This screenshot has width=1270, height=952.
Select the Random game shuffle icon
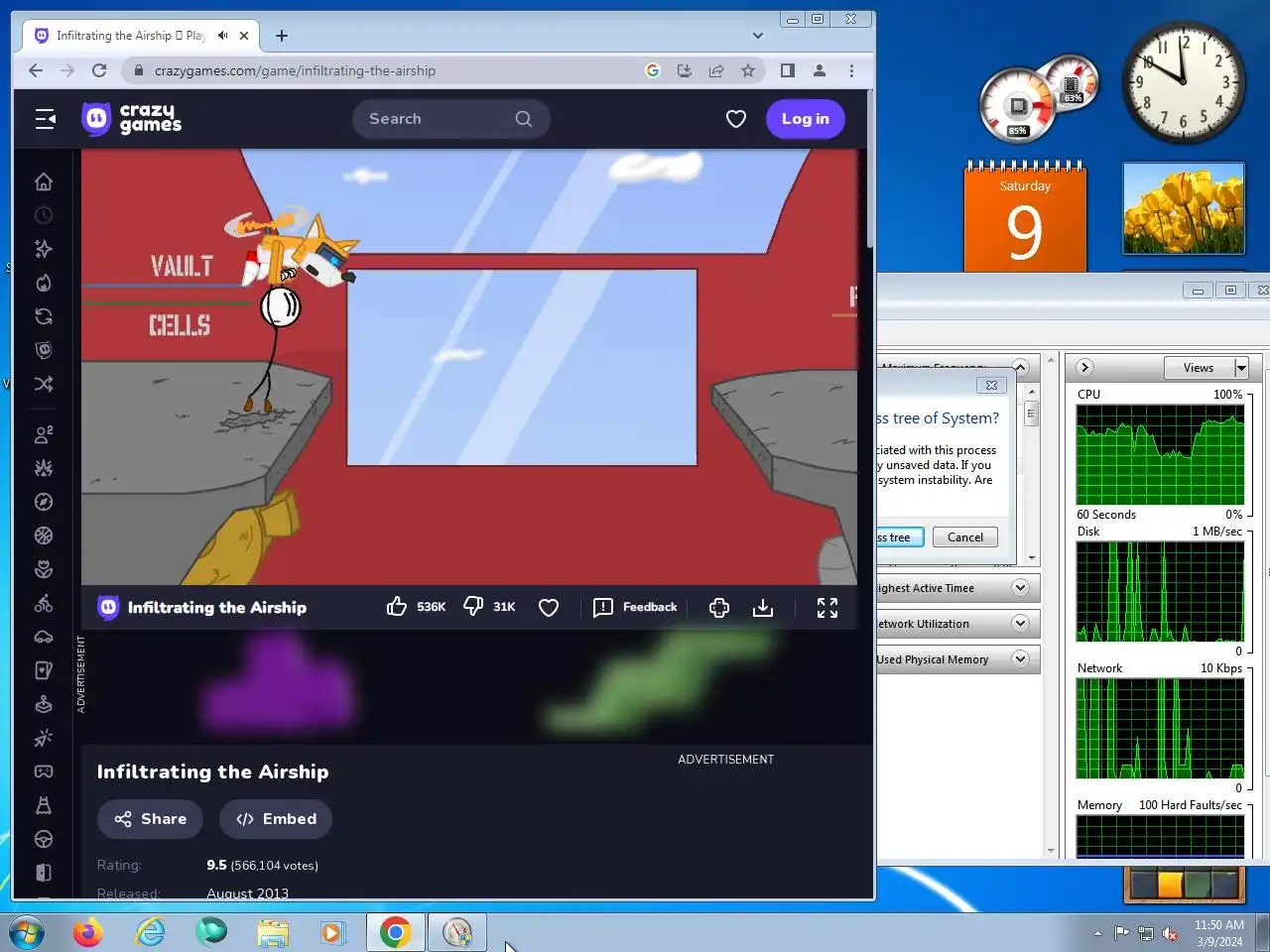point(44,384)
